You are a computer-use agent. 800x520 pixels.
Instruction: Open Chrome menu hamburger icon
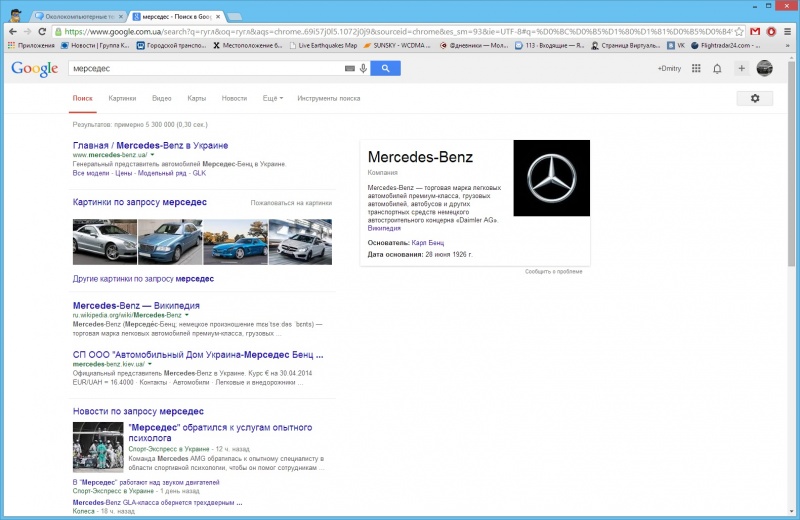tap(787, 31)
